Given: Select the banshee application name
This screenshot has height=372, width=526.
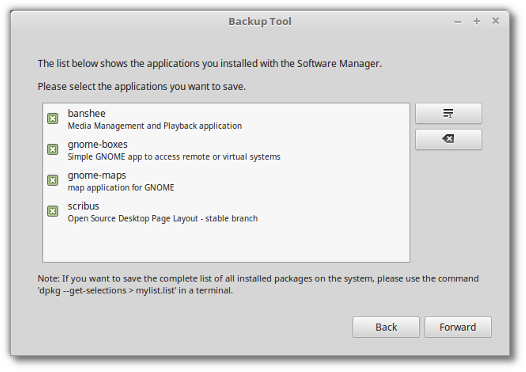Looking at the screenshot, I should [x=87, y=113].
